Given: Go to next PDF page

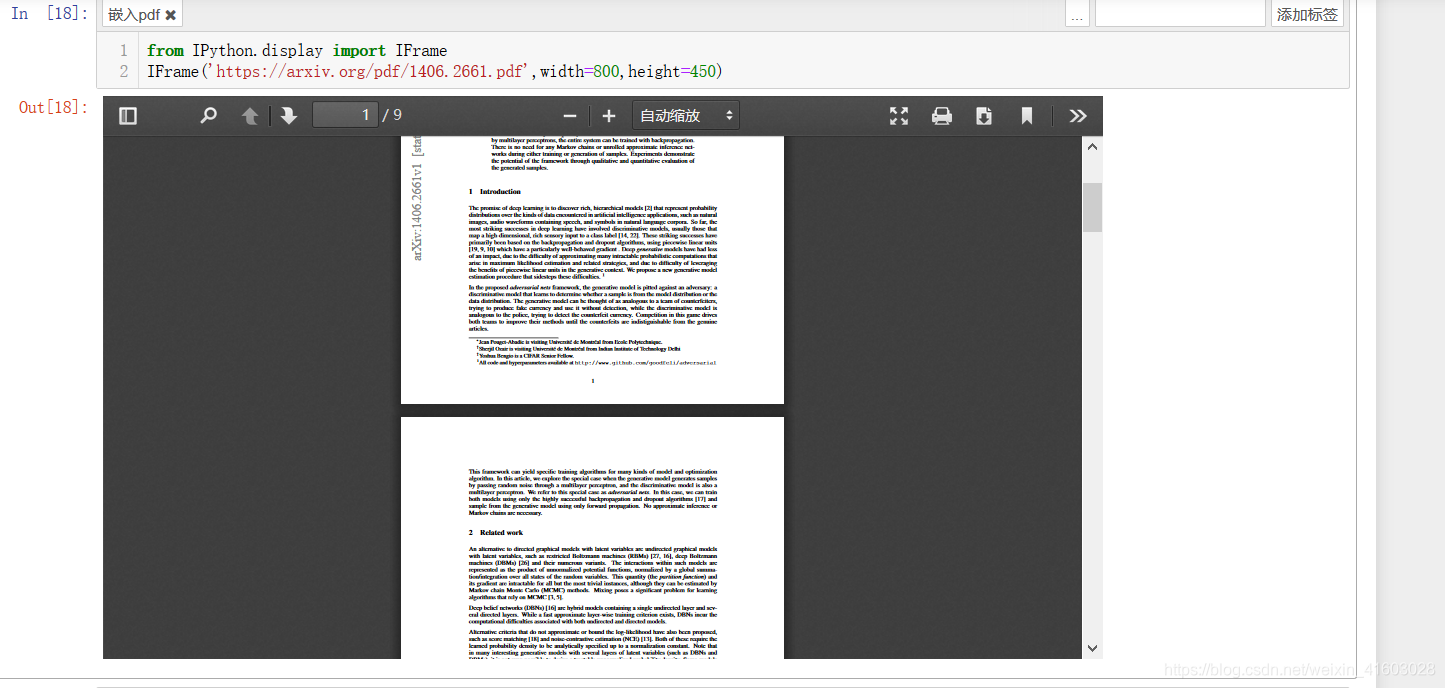Looking at the screenshot, I should pyautogui.click(x=289, y=116).
